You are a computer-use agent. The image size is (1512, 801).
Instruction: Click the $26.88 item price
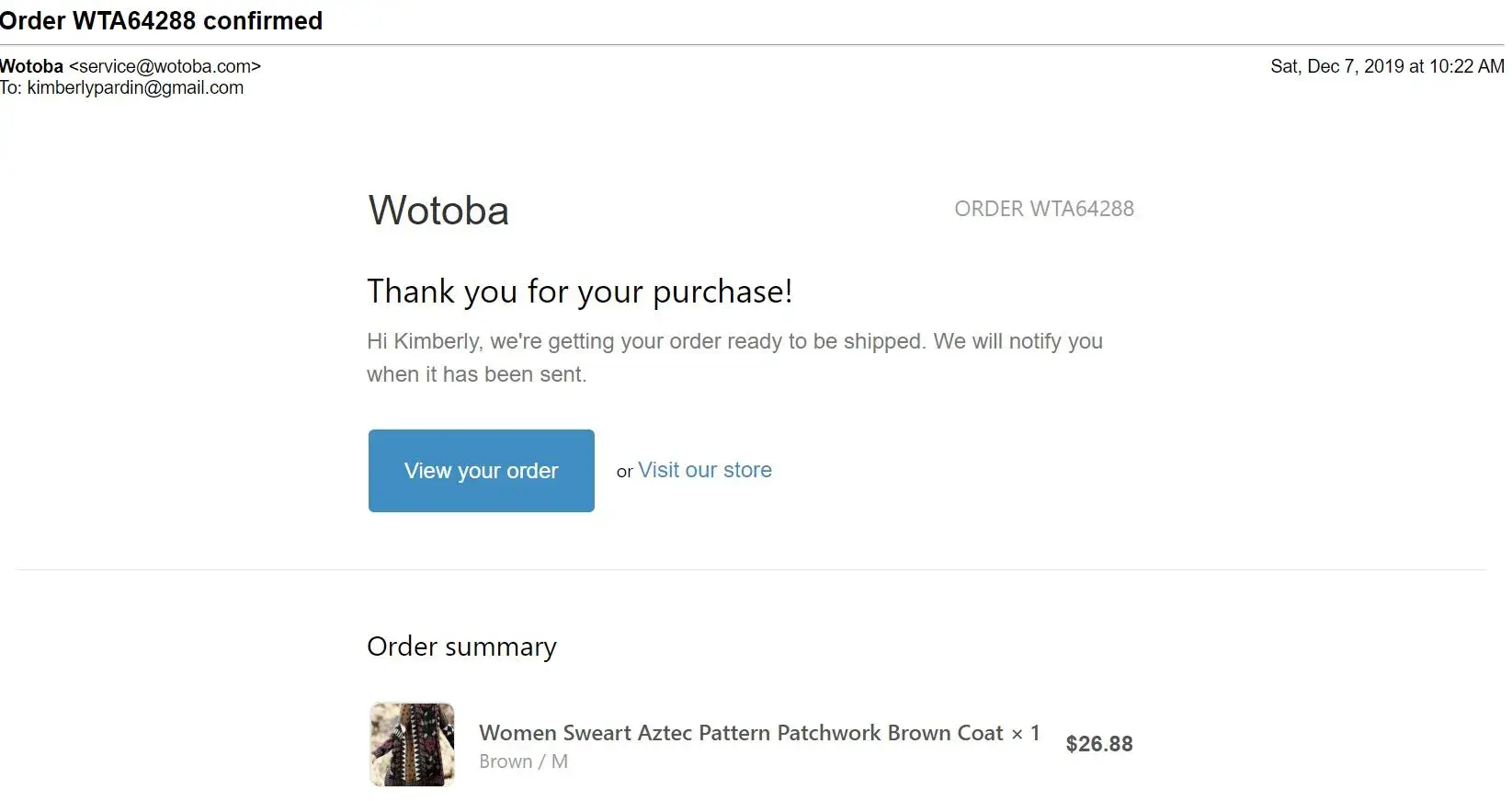coord(1099,744)
